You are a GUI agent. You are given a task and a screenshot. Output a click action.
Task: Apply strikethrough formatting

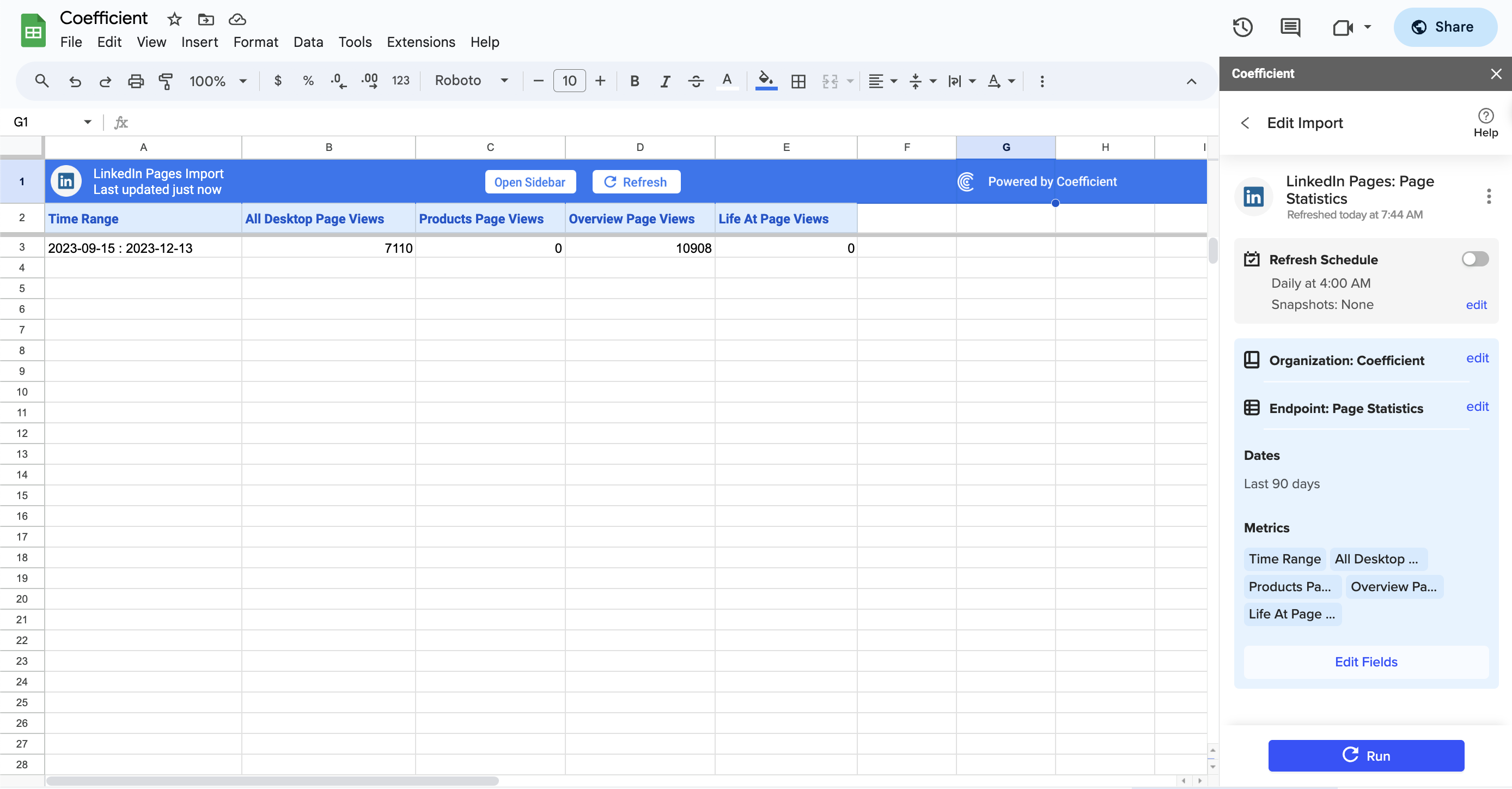pos(696,81)
